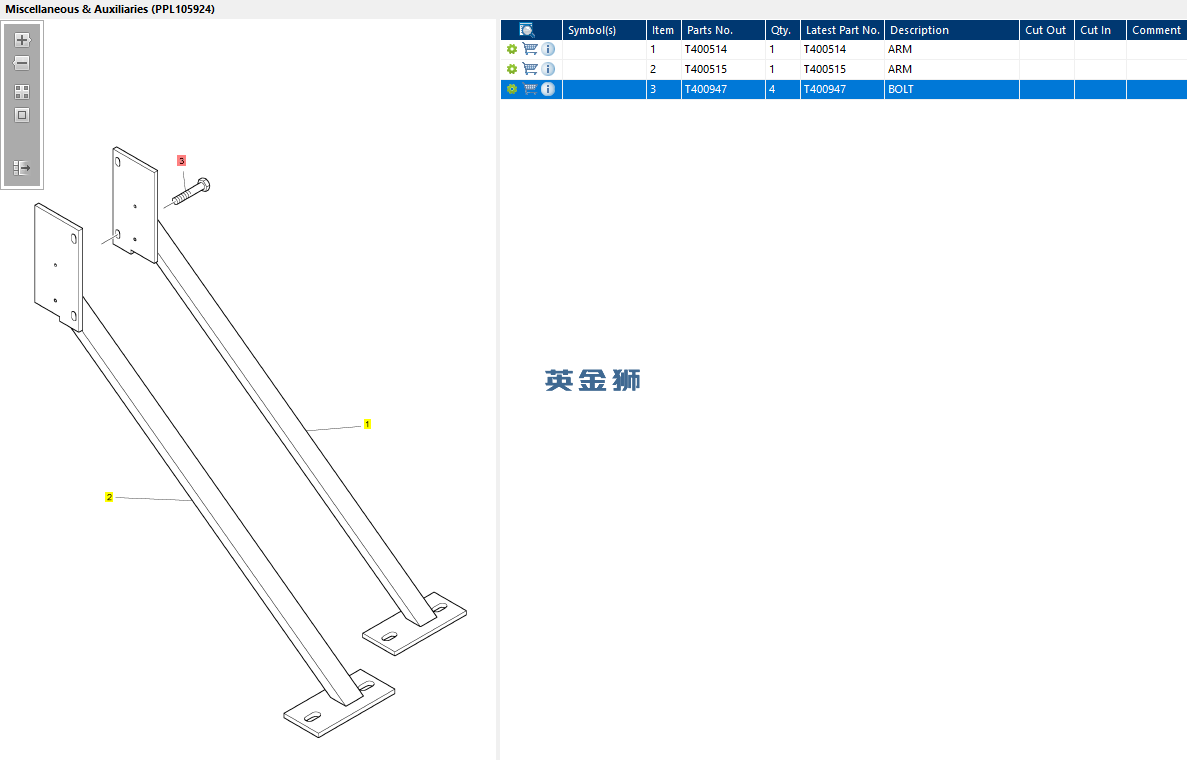Sort by the Parts No. column header

click(x=723, y=30)
